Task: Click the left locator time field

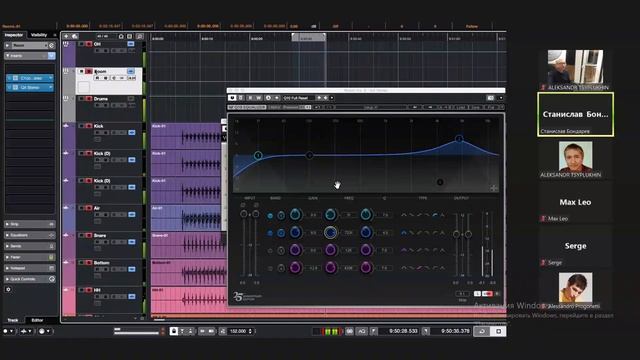Action: coord(403,331)
